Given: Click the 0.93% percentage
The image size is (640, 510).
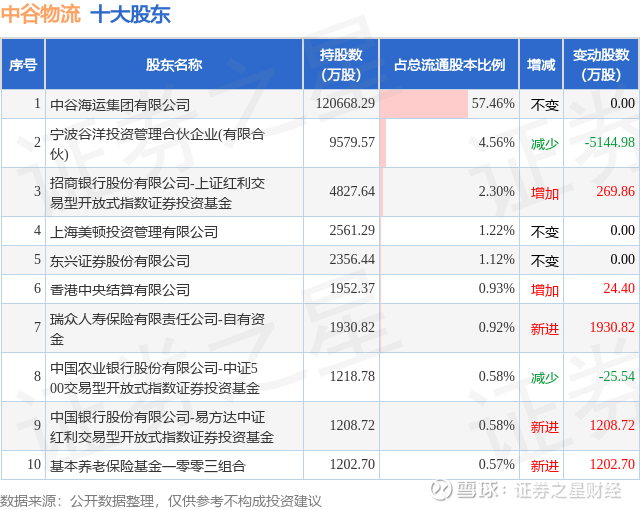Looking at the screenshot, I should tap(496, 288).
